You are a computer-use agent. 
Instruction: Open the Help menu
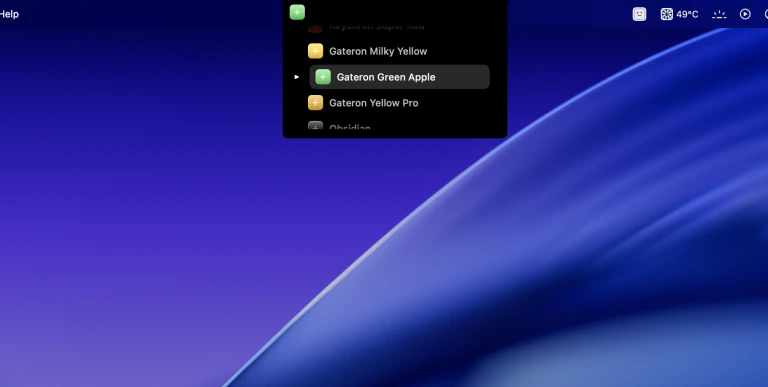coord(9,14)
